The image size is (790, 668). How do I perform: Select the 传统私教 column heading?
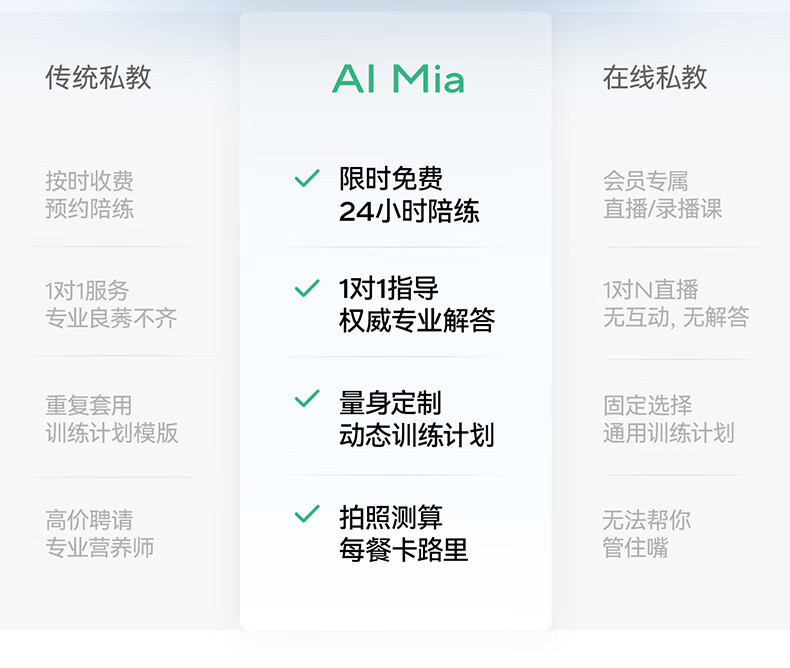point(98,78)
